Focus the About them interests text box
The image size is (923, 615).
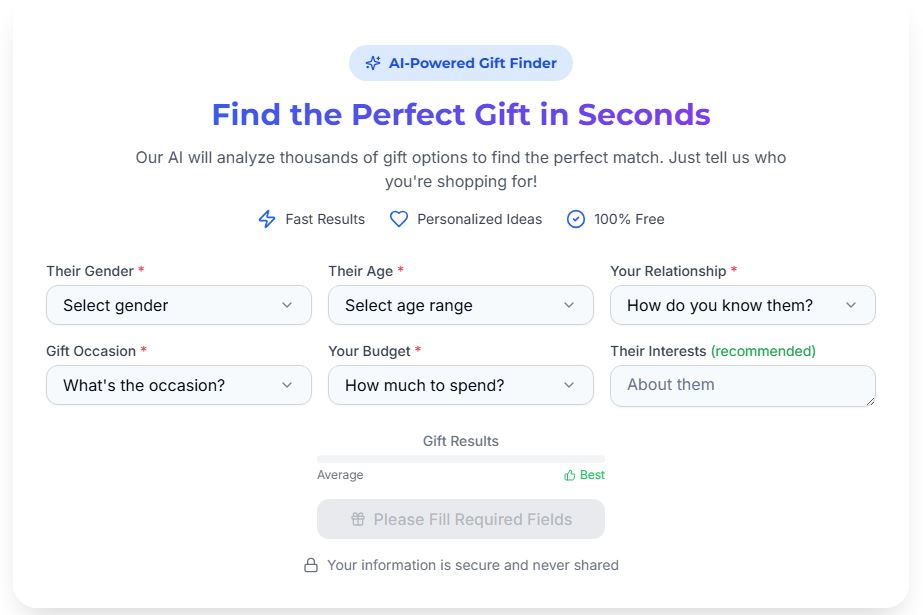click(x=740, y=385)
